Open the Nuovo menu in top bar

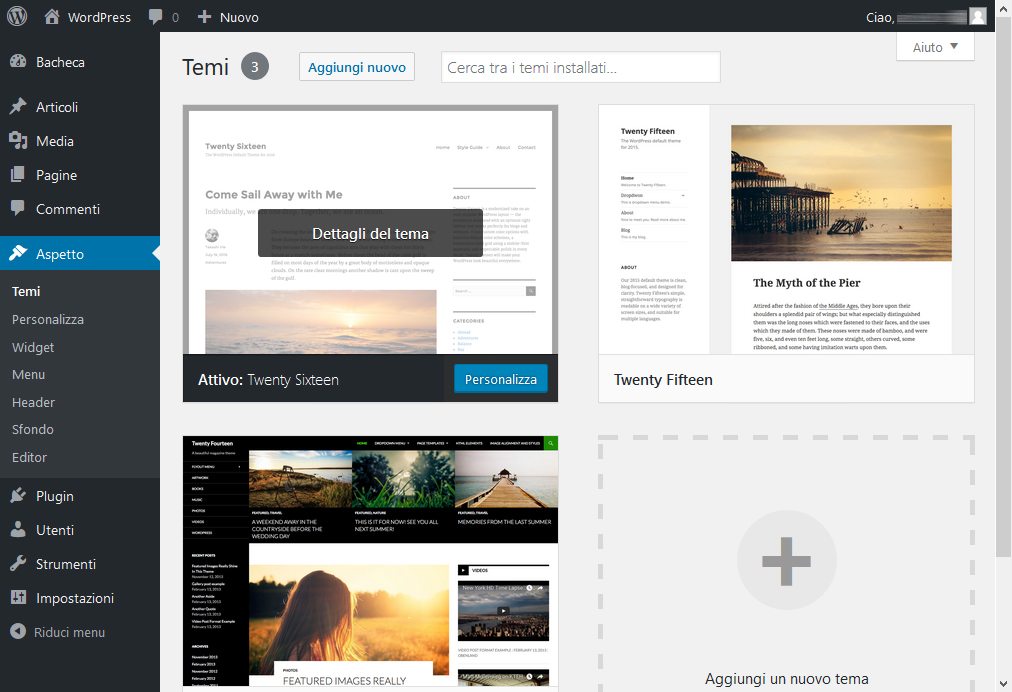(x=228, y=17)
